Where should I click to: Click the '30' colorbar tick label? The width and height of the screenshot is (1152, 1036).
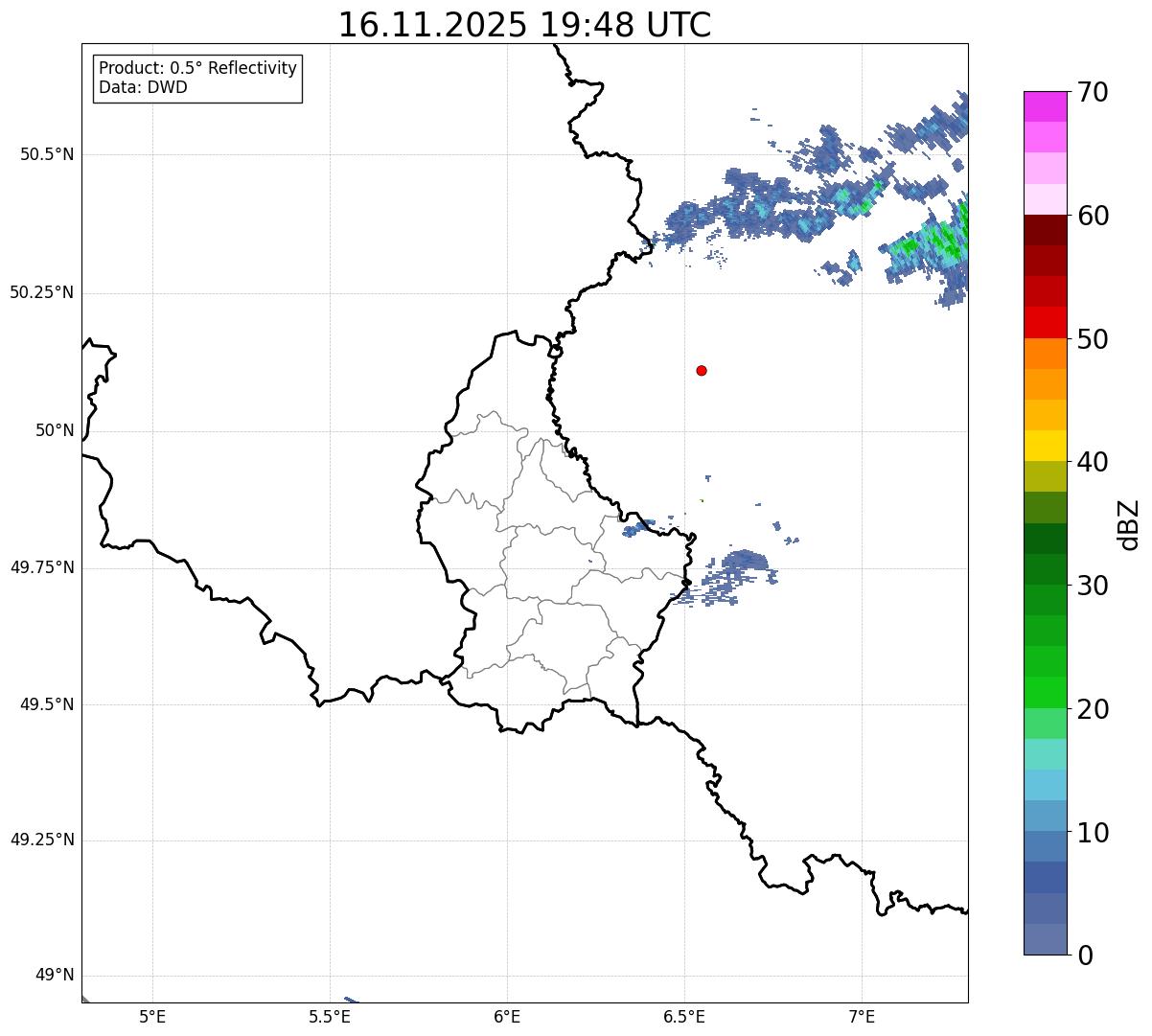pyautogui.click(x=1093, y=586)
